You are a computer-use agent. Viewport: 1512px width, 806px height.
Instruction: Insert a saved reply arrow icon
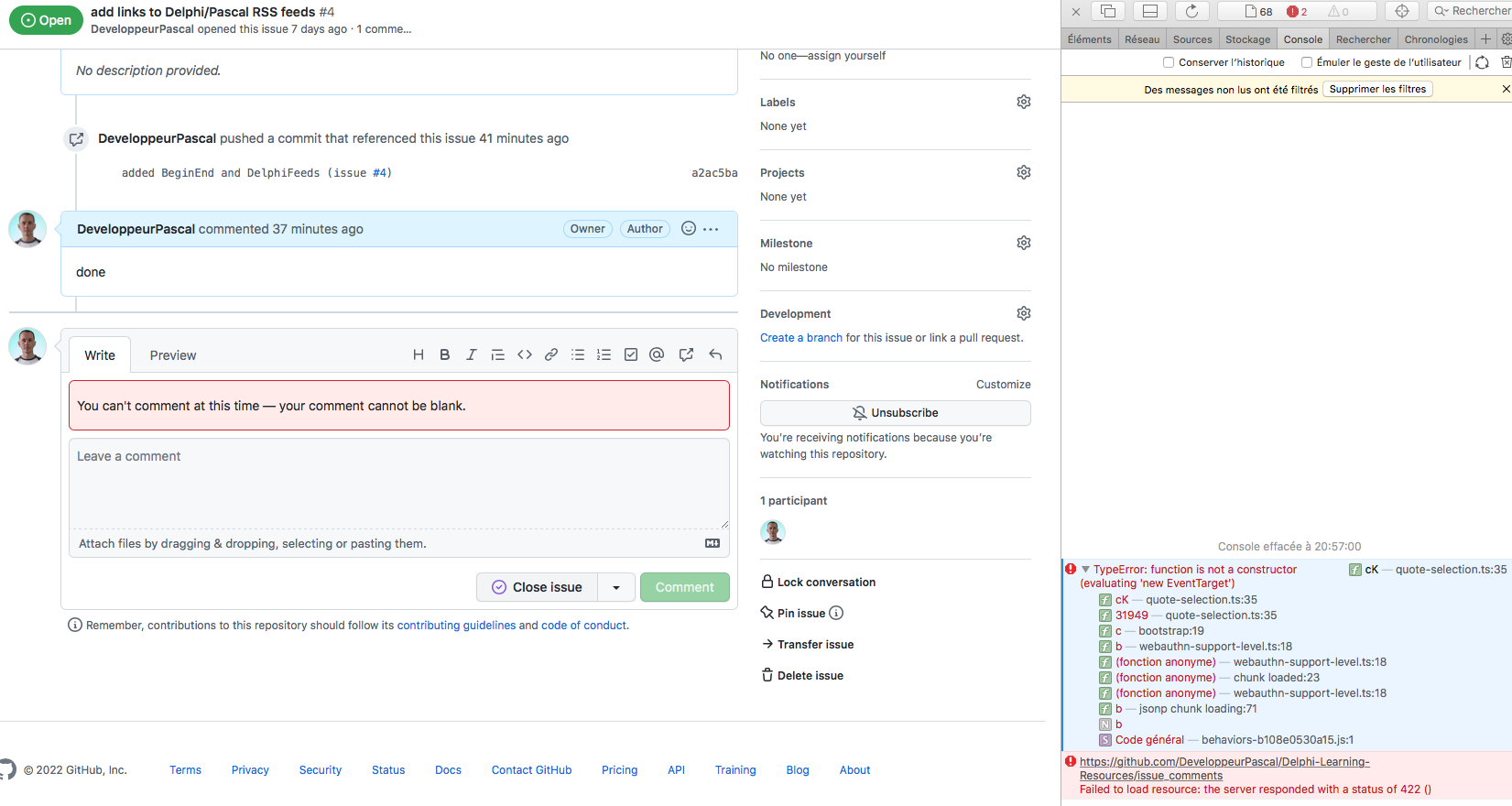tap(715, 355)
